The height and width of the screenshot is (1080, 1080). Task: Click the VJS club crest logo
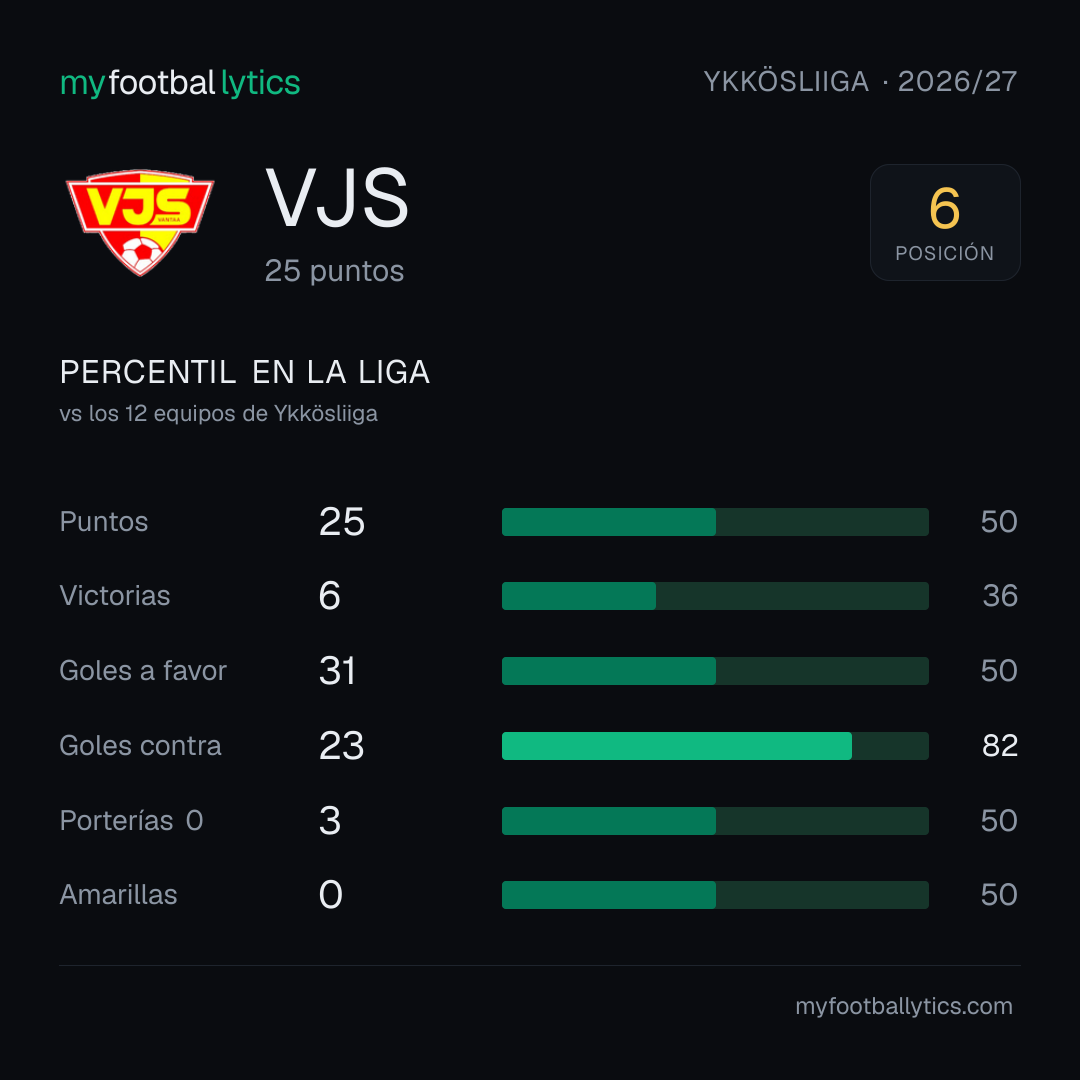tap(140, 222)
